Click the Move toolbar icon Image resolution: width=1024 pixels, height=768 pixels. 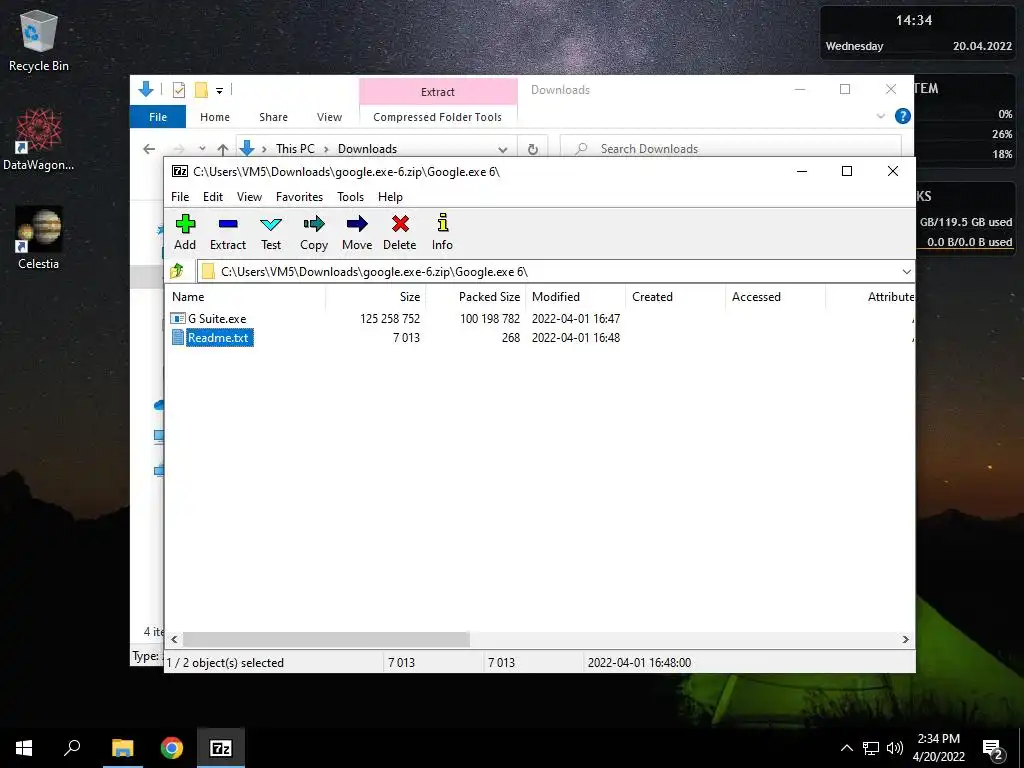[x=357, y=232]
